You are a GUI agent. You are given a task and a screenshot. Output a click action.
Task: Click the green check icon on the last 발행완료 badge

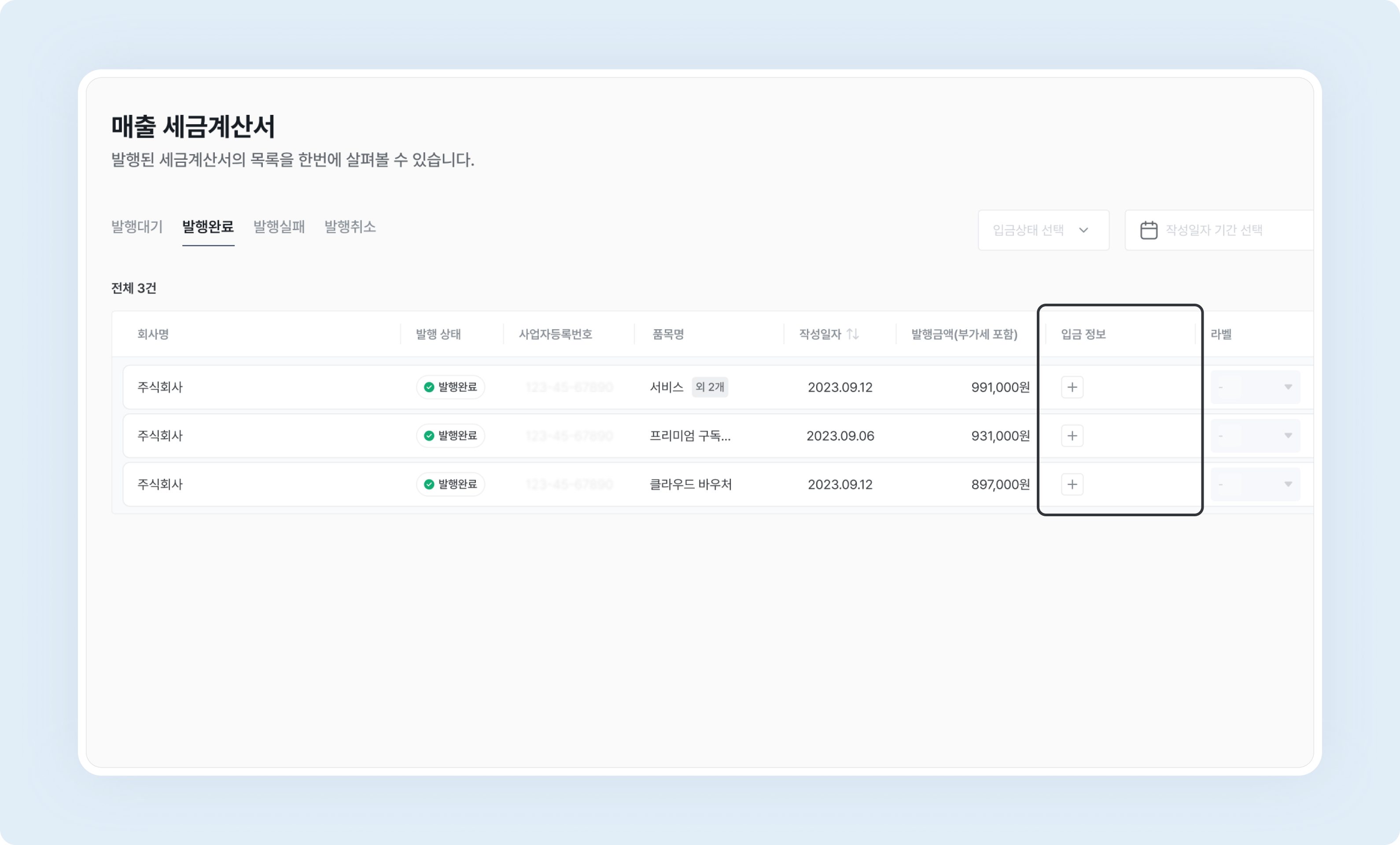(x=430, y=485)
